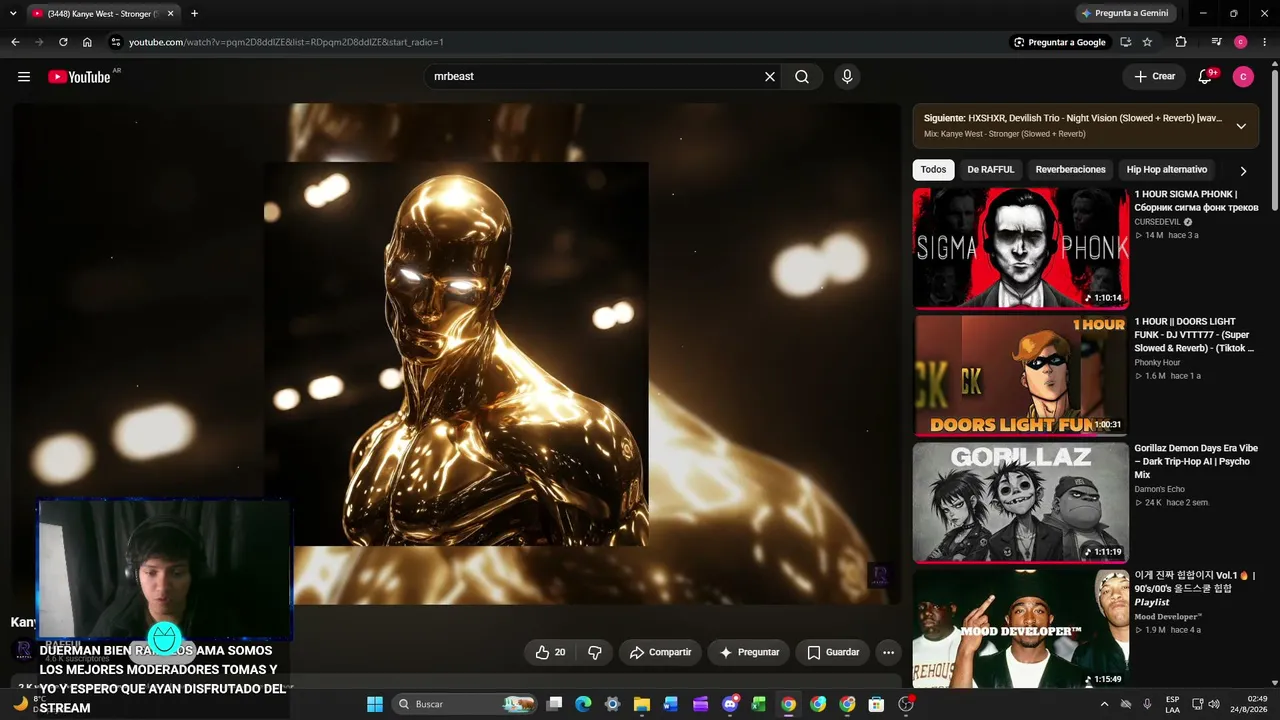Open the Gorillaz Demon Days thumbnail
The image size is (1280, 720).
tap(1020, 502)
